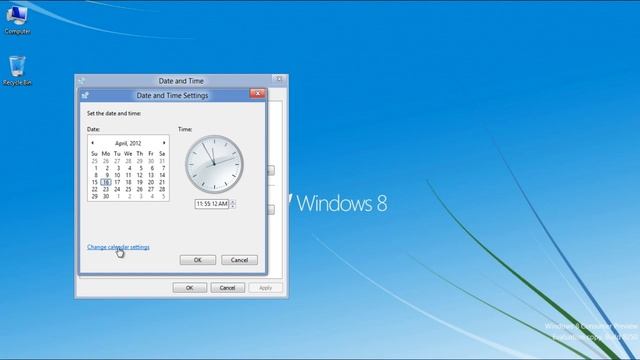Choose date 24 in the calendar
Image resolution: width=640 pixels, height=360 pixels.
click(x=117, y=189)
